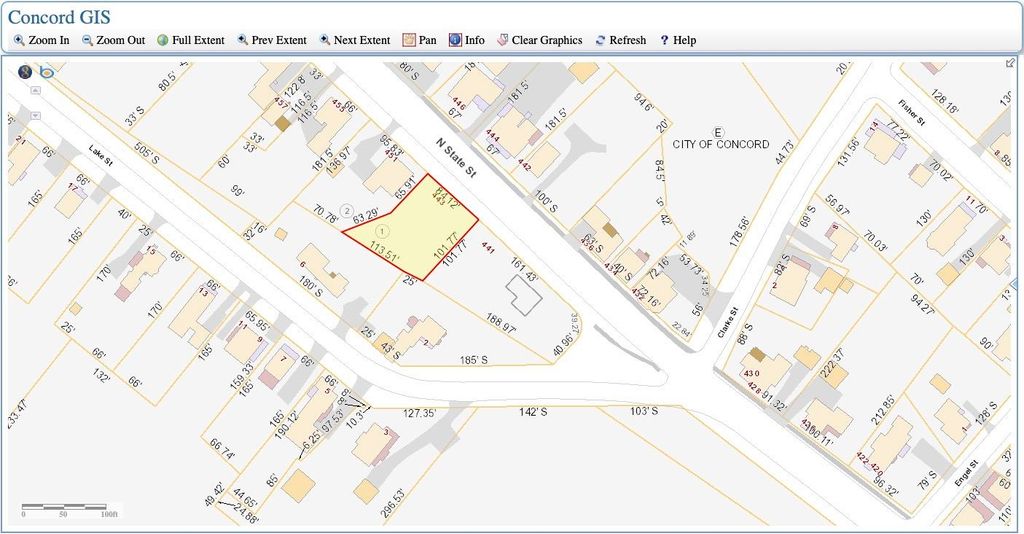Open the Help page
The width and height of the screenshot is (1024, 534).
click(664, 41)
